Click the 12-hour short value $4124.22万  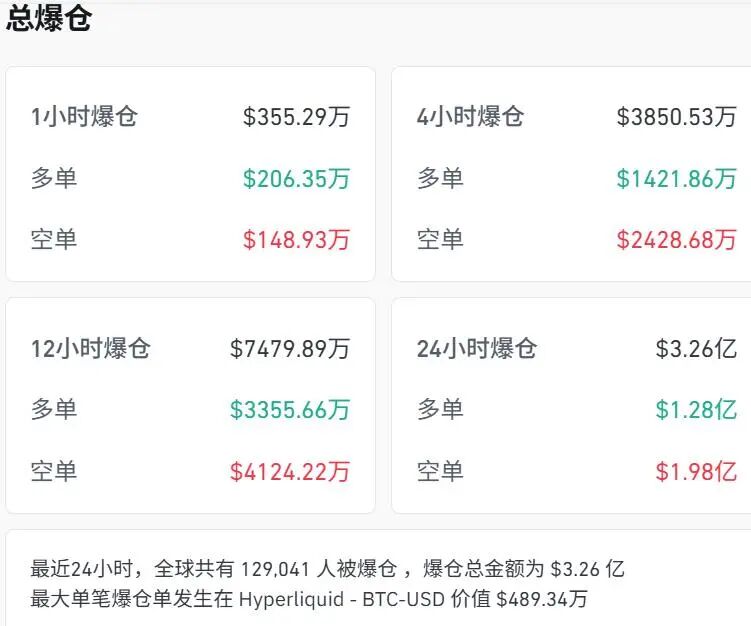coord(290,471)
